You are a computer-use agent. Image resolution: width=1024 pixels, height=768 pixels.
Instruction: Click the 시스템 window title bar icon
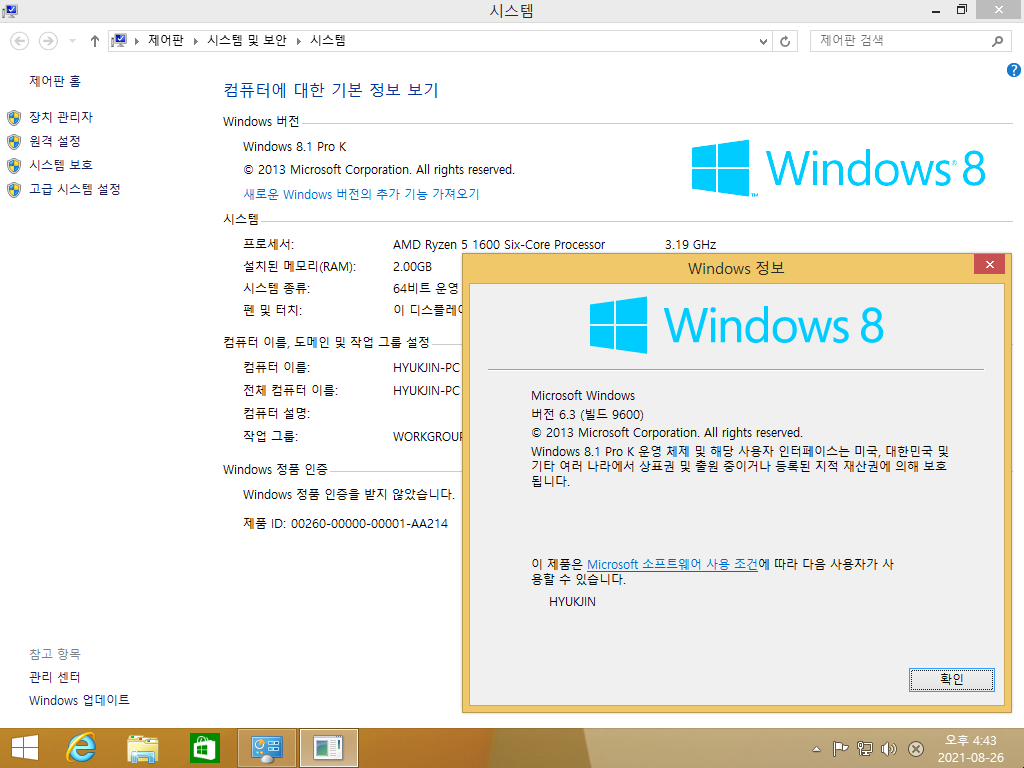click(10, 10)
